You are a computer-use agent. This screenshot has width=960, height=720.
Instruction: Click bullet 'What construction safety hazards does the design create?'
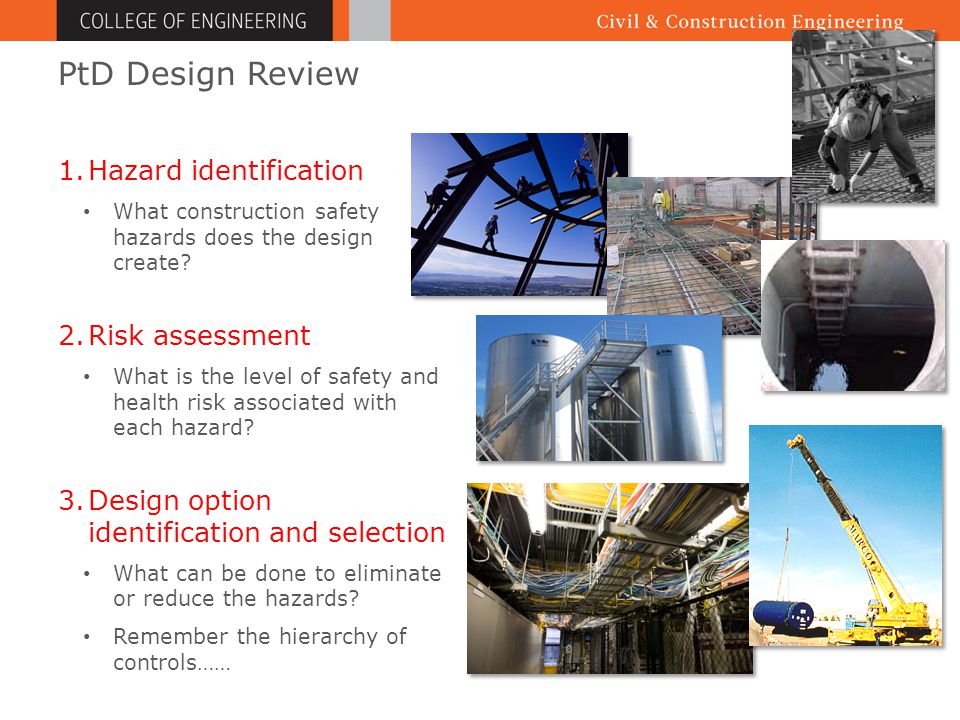[246, 237]
